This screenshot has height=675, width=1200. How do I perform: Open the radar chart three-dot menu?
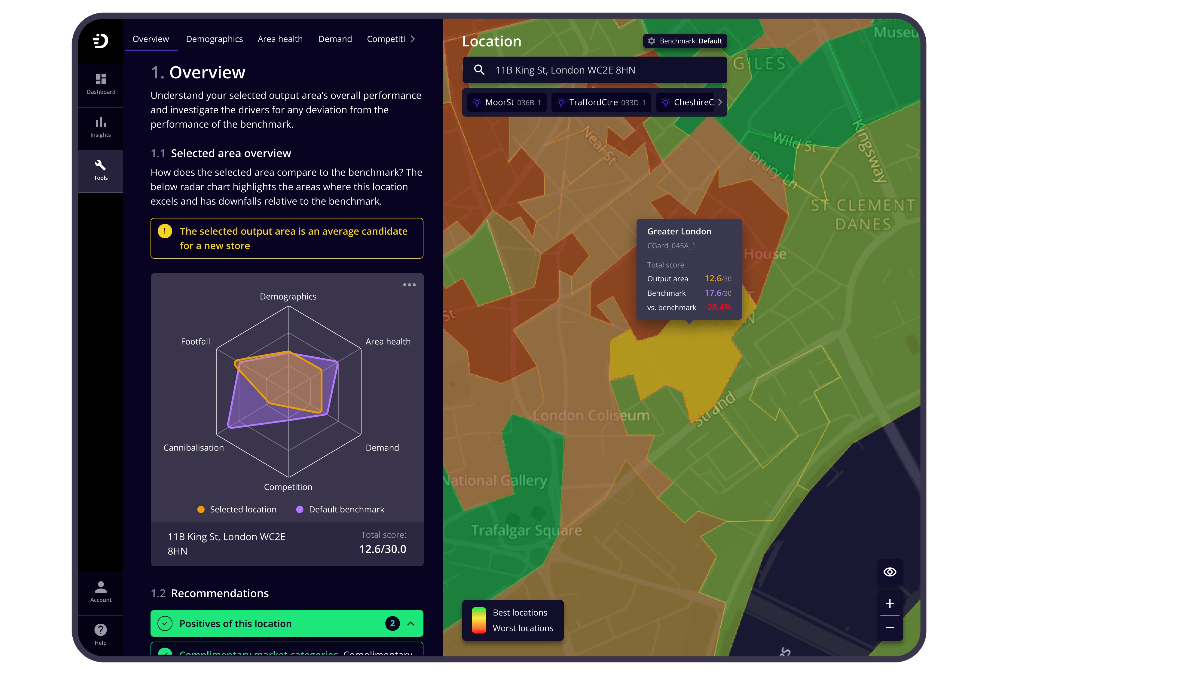tap(410, 285)
